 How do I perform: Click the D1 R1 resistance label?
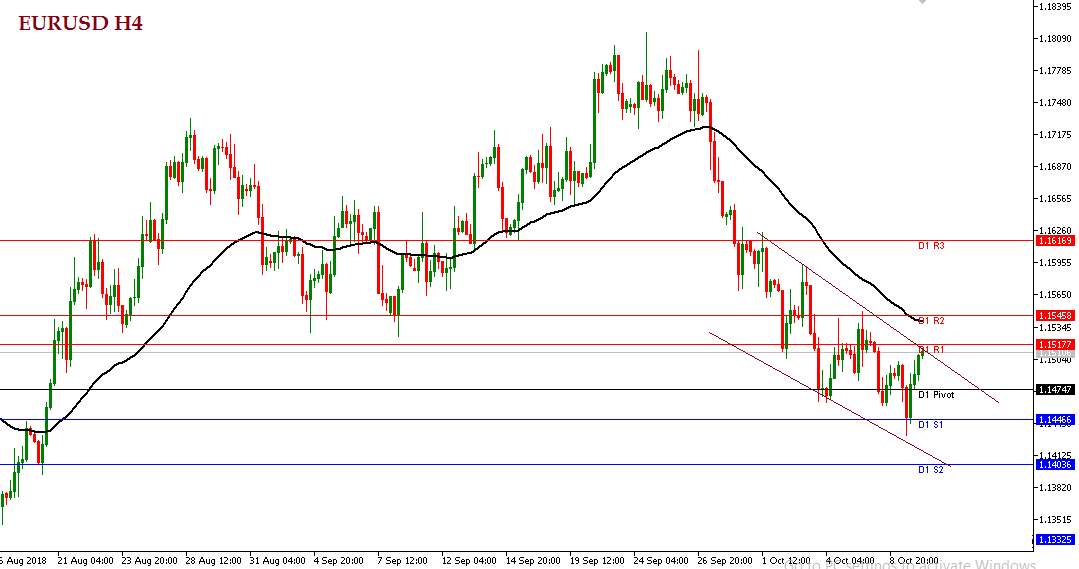pos(931,349)
